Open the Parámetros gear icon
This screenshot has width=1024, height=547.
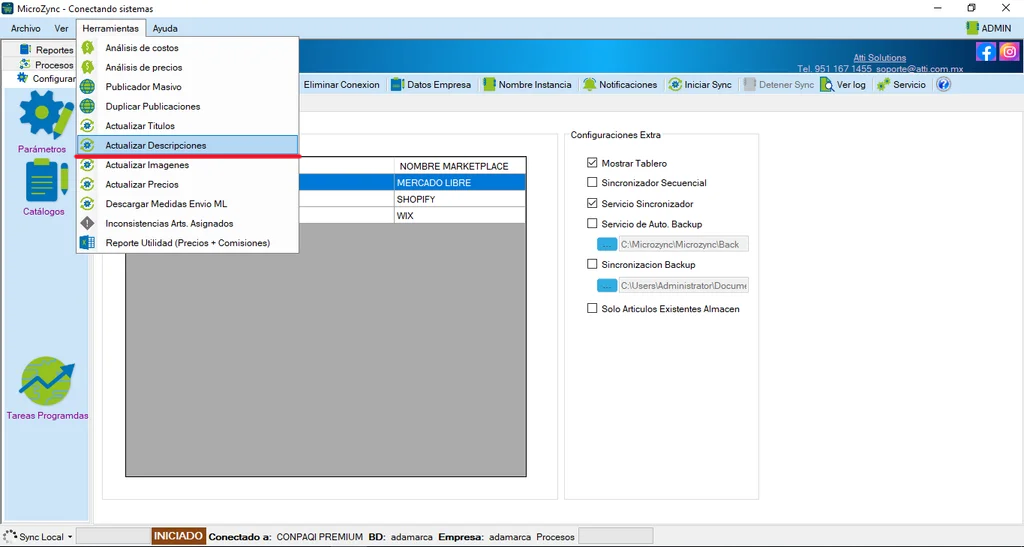coord(45,115)
